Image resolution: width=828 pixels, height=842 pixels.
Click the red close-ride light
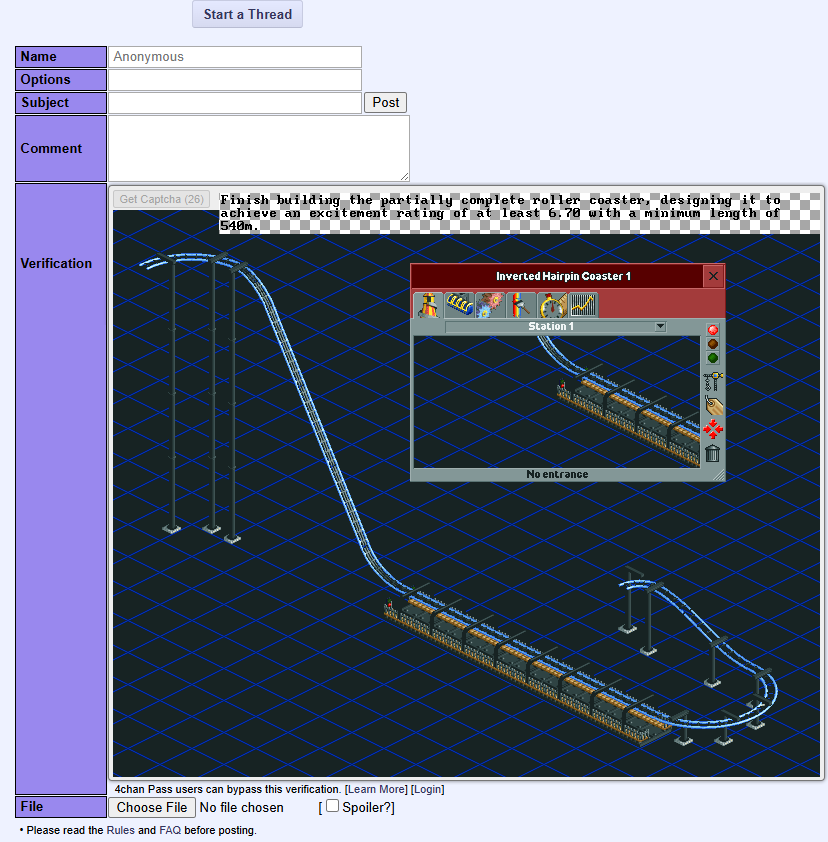click(713, 330)
